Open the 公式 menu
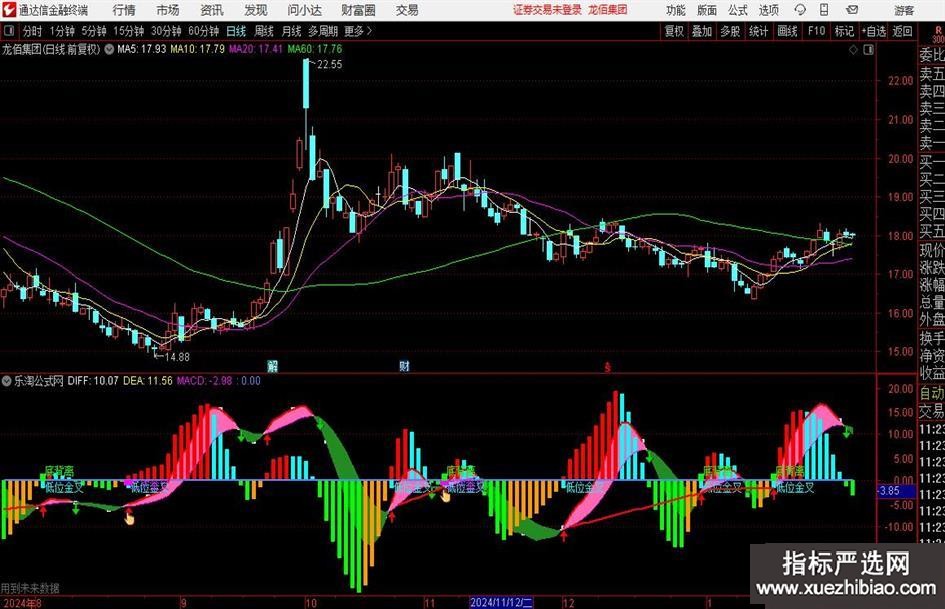The height and width of the screenshot is (609, 945). [x=737, y=10]
